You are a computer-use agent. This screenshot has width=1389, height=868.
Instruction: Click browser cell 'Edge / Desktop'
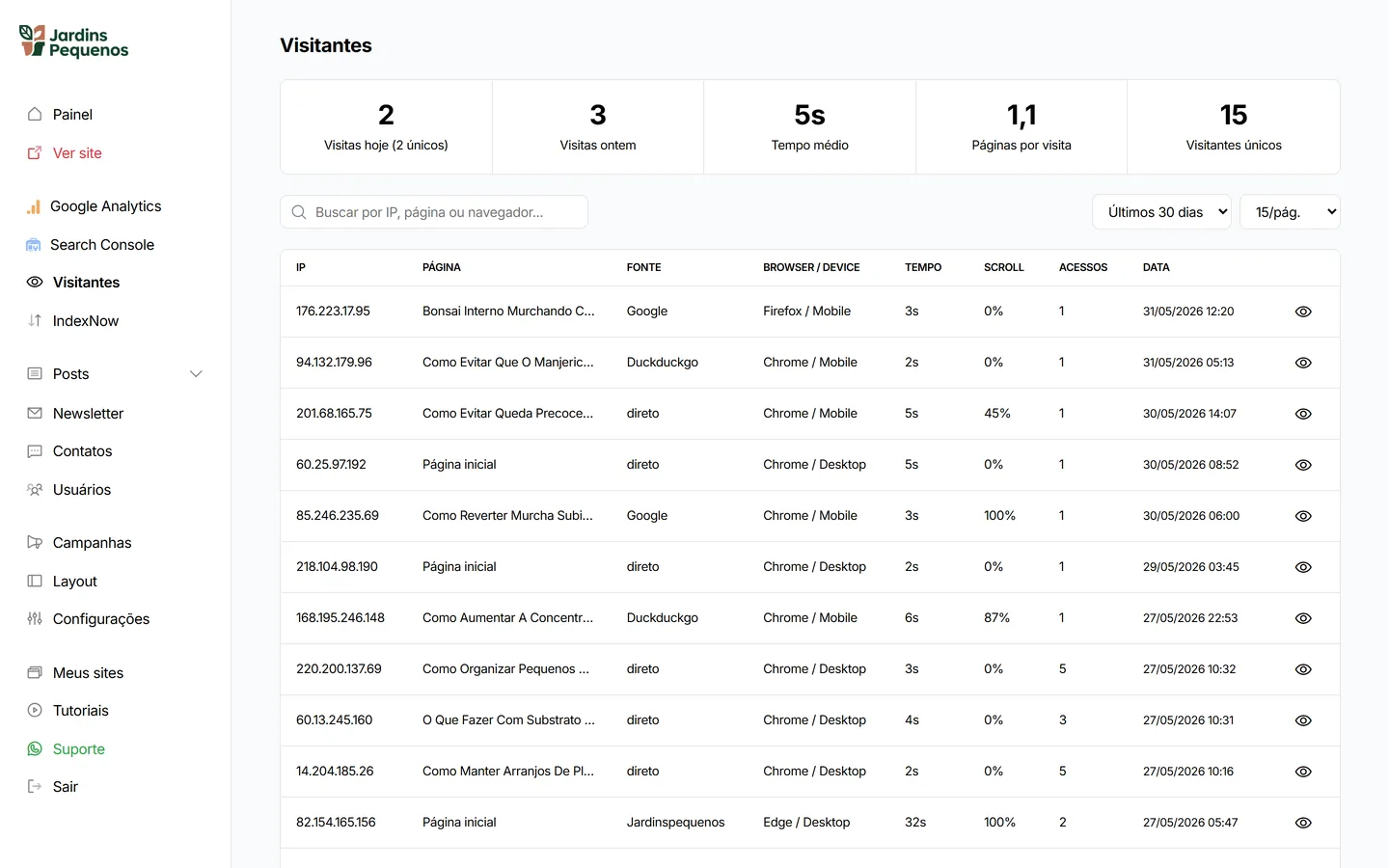[x=806, y=823]
